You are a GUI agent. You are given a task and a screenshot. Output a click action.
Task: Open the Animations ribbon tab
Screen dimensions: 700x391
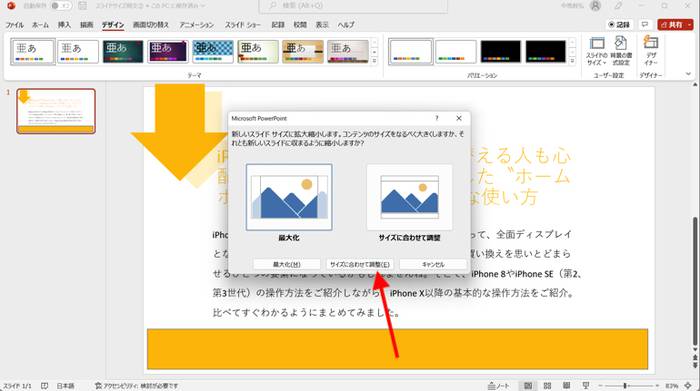click(x=197, y=25)
